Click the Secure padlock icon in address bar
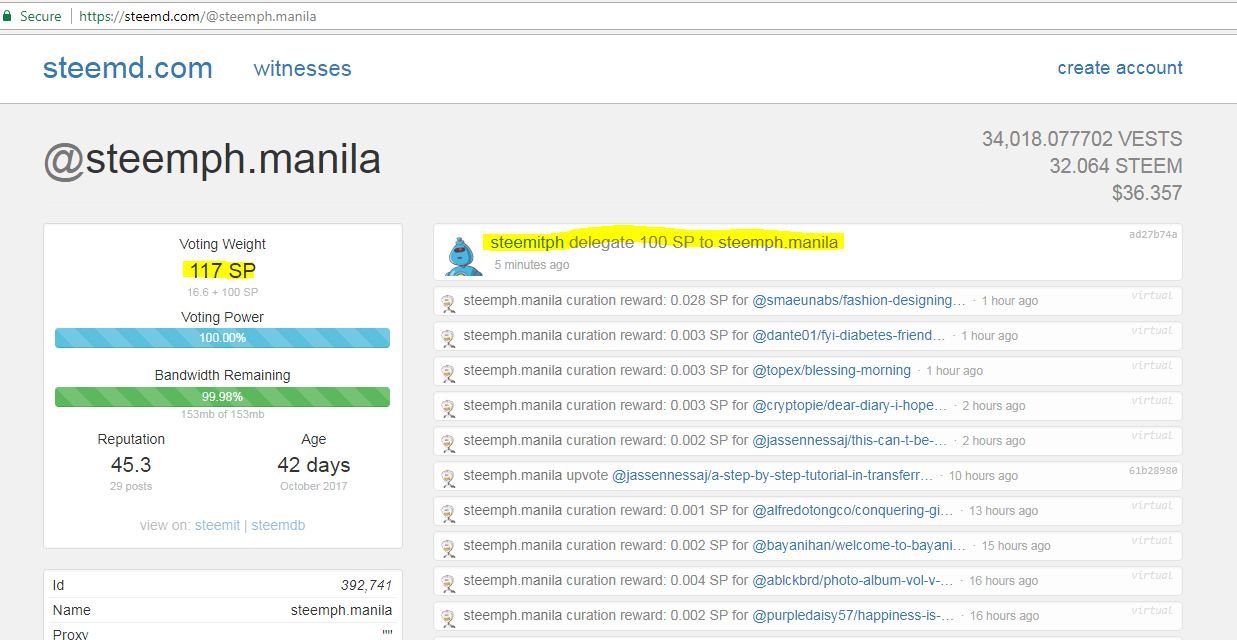 pyautogui.click(x=8, y=16)
